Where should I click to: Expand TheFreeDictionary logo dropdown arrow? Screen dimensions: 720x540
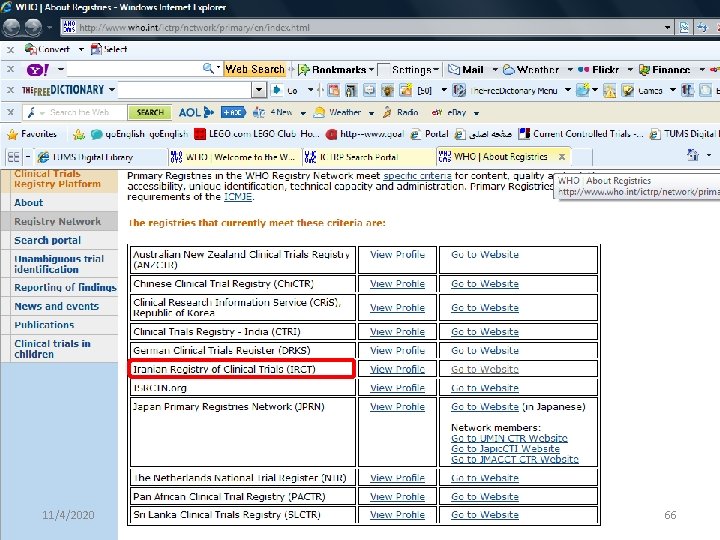pos(112,90)
